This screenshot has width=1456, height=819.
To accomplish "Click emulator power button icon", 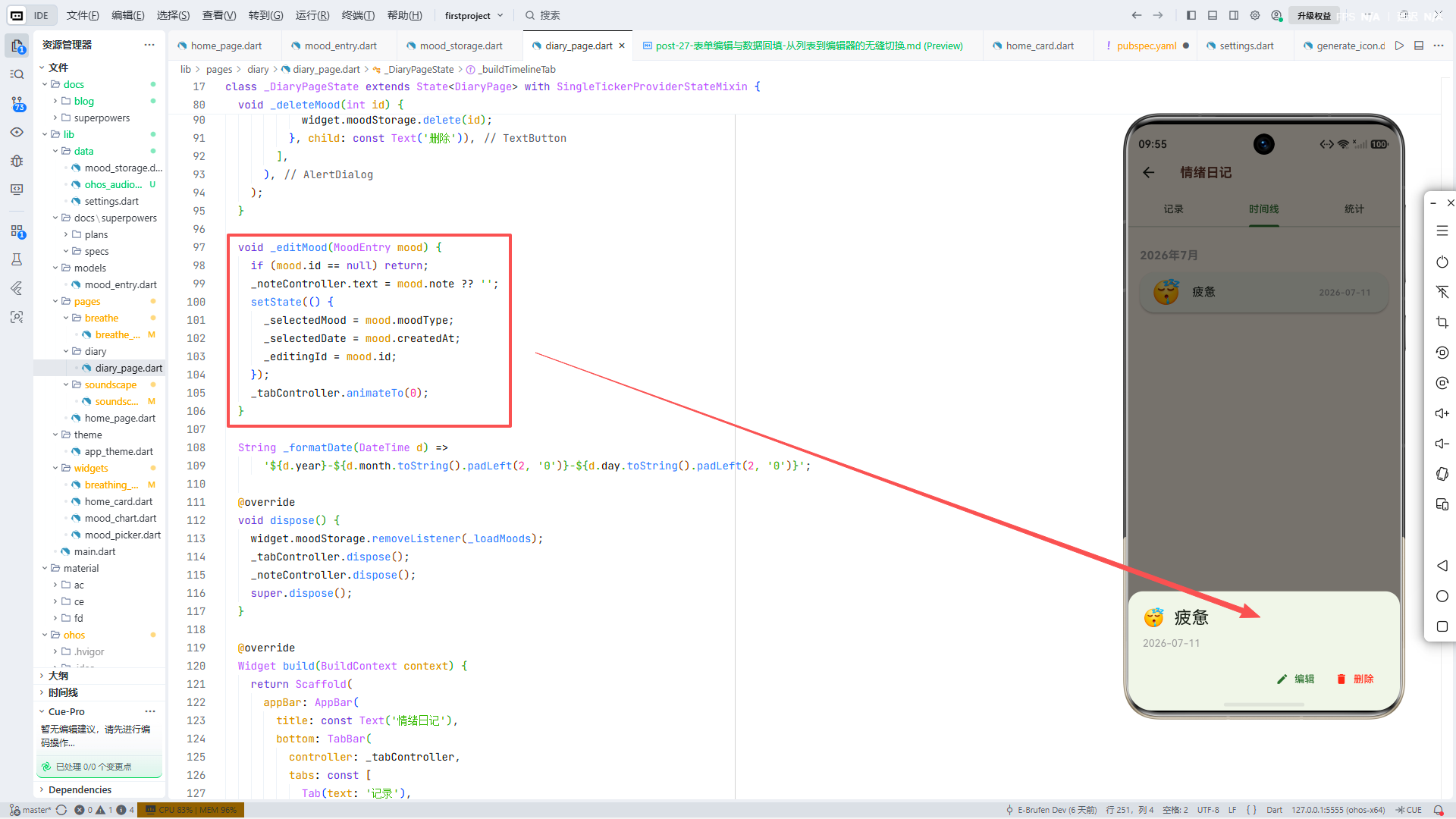I will 1442,262.
